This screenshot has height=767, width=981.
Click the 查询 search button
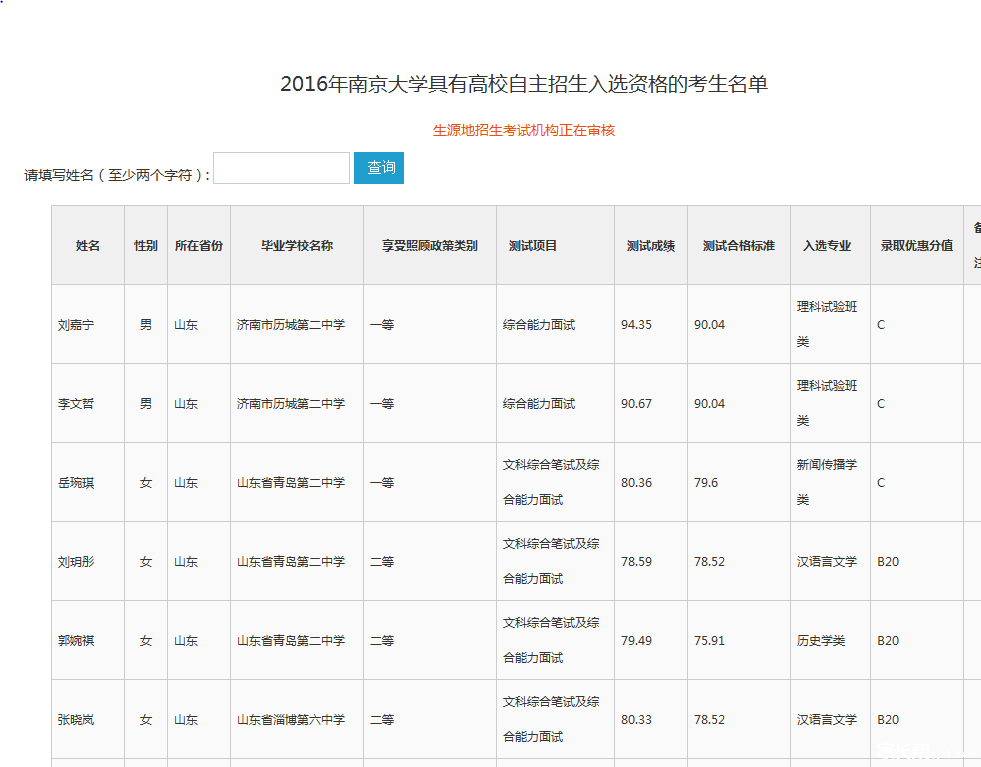tap(378, 167)
